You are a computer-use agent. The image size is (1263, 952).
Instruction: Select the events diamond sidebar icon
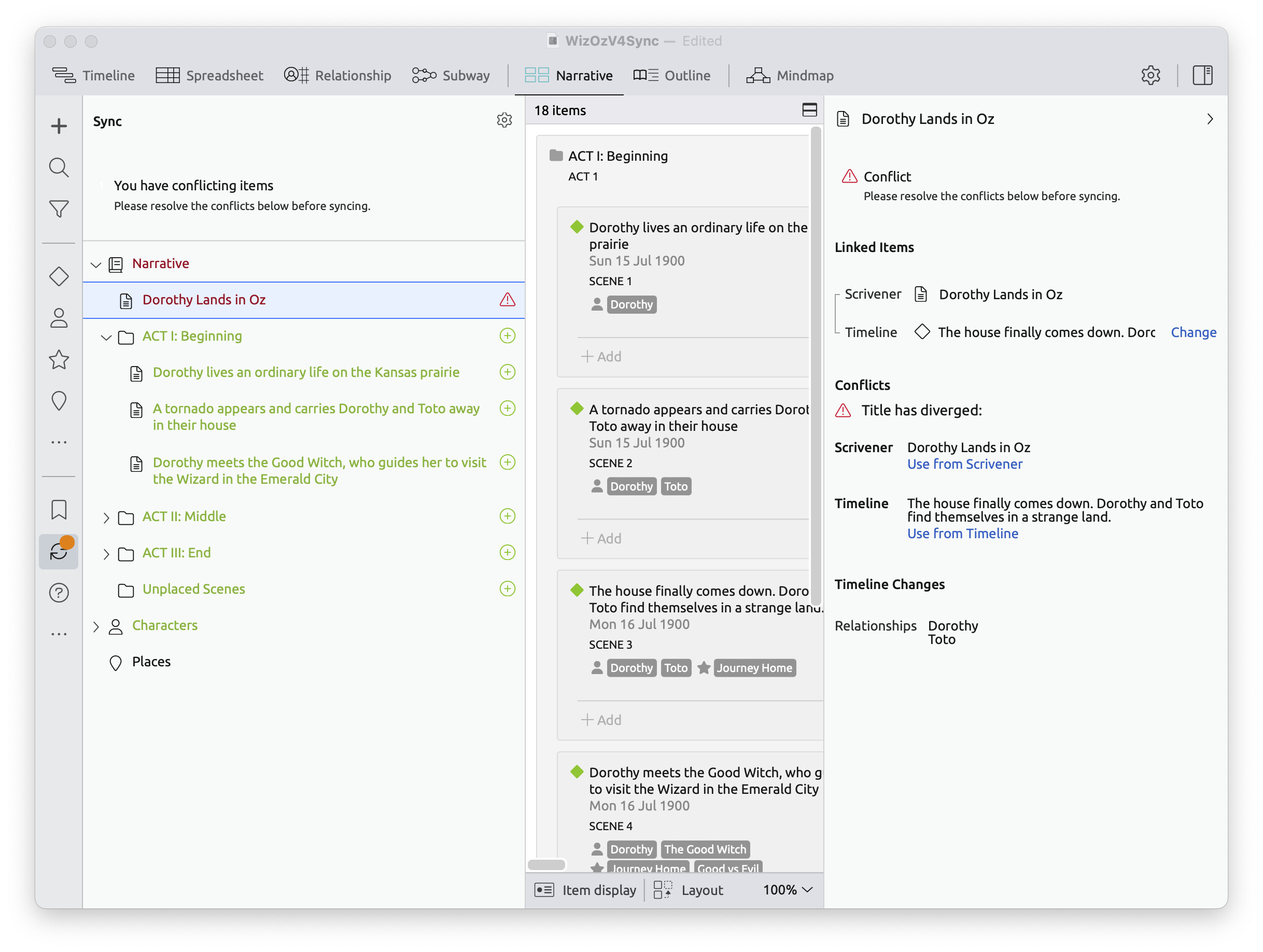pos(59,276)
